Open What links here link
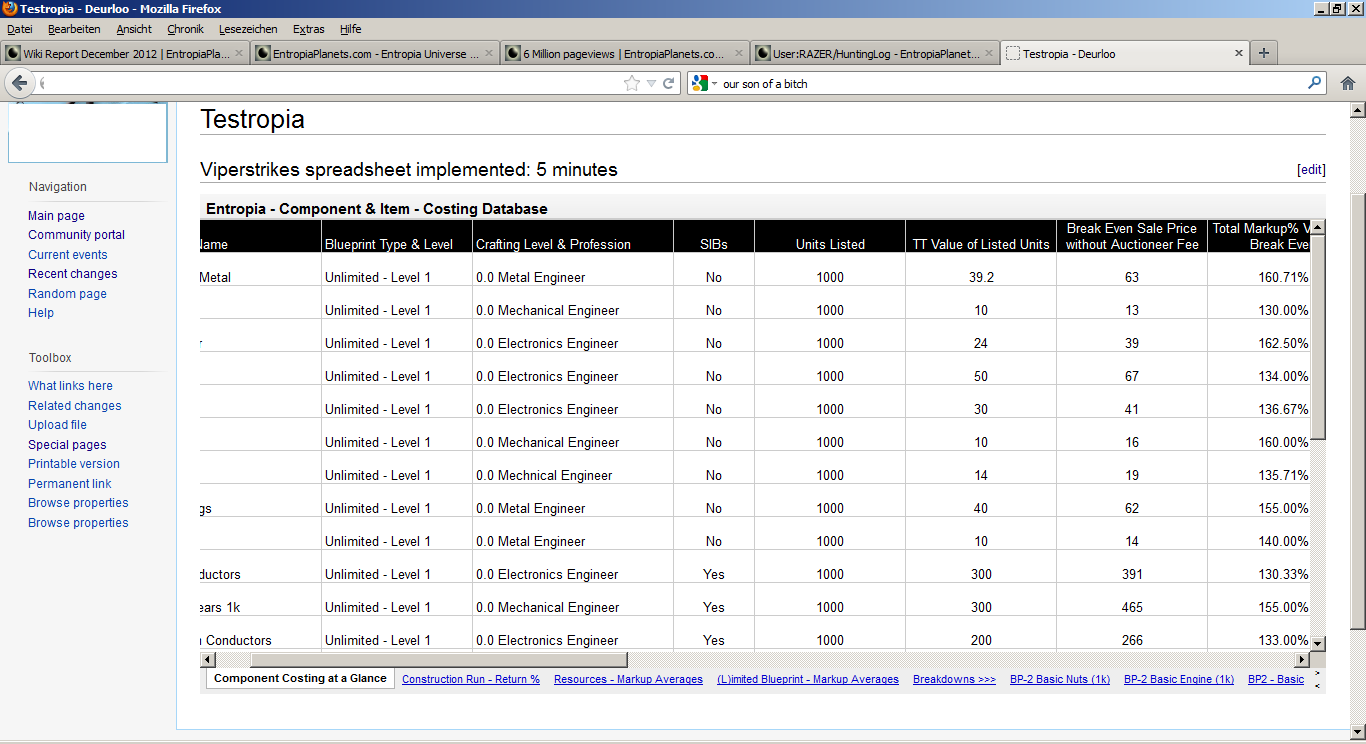The height and width of the screenshot is (744, 1366). (x=70, y=386)
